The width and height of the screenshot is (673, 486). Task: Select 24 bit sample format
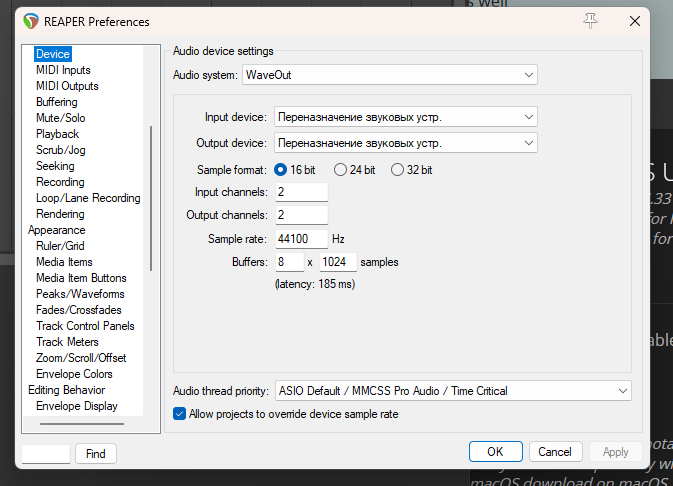coord(341,170)
